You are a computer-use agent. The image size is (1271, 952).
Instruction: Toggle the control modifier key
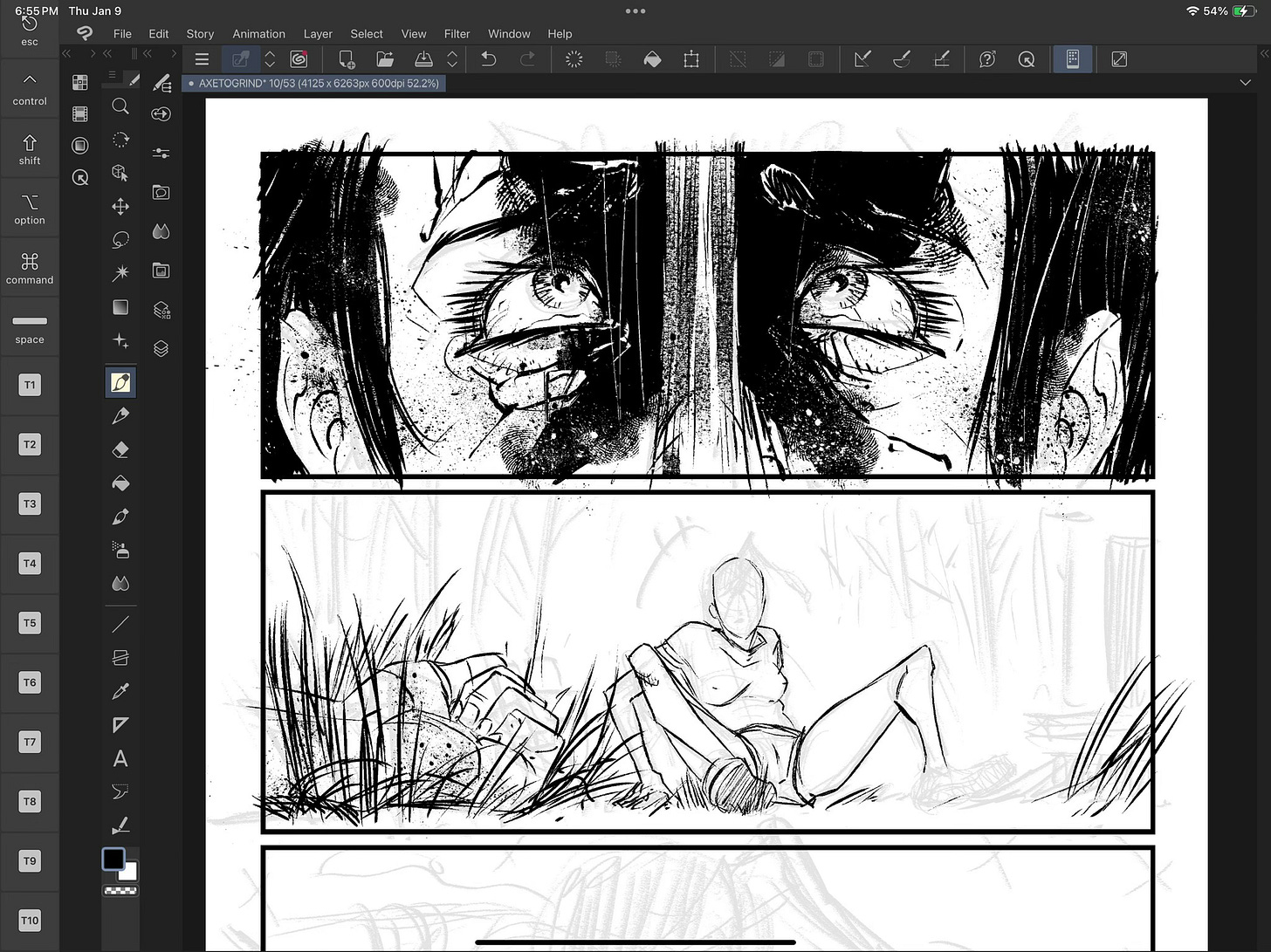tap(30, 90)
